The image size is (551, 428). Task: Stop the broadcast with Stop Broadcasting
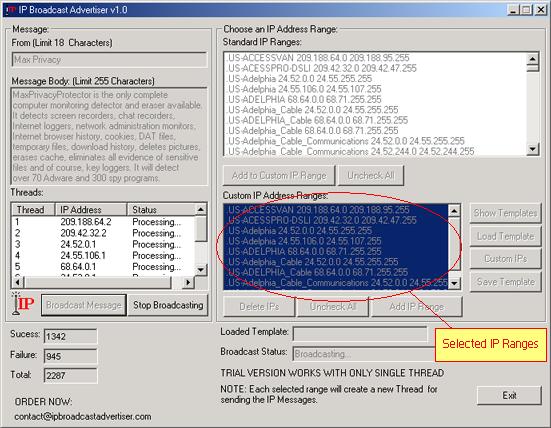[x=168, y=305]
